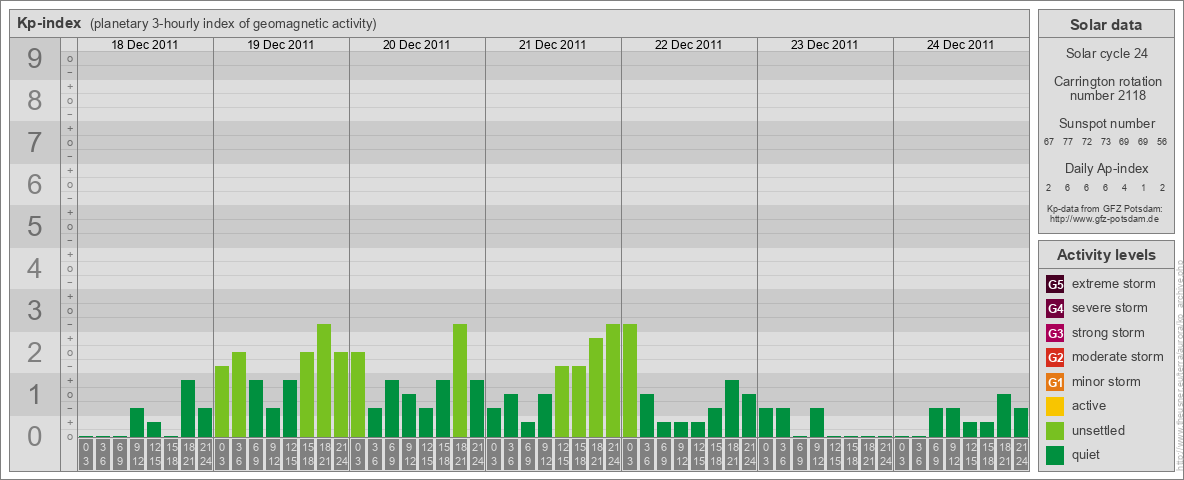1184x480 pixels.
Task: Click the G4 severe storm legend badge
Action: point(1055,308)
